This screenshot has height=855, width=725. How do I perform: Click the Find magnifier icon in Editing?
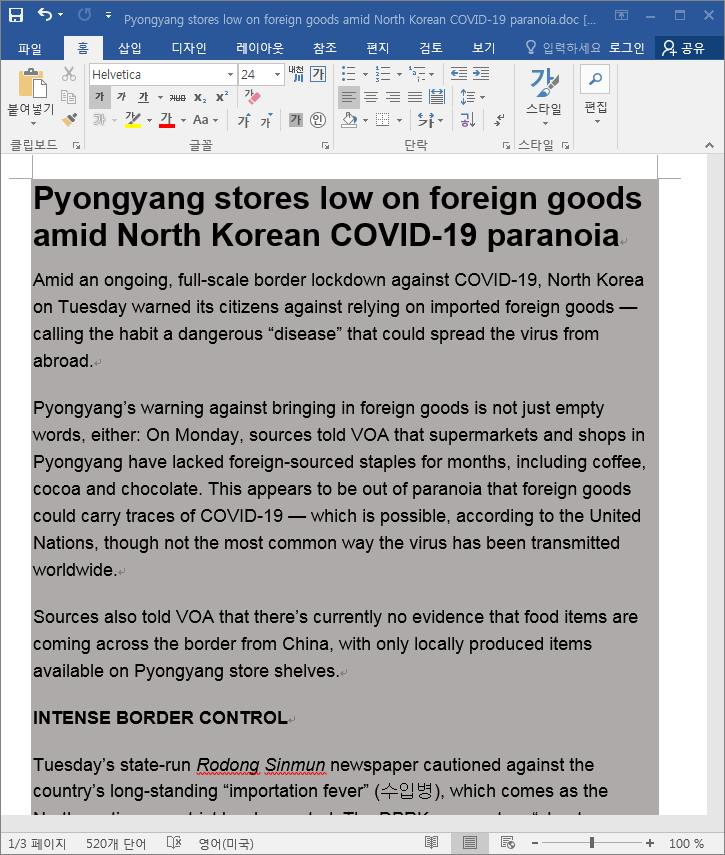[x=595, y=79]
